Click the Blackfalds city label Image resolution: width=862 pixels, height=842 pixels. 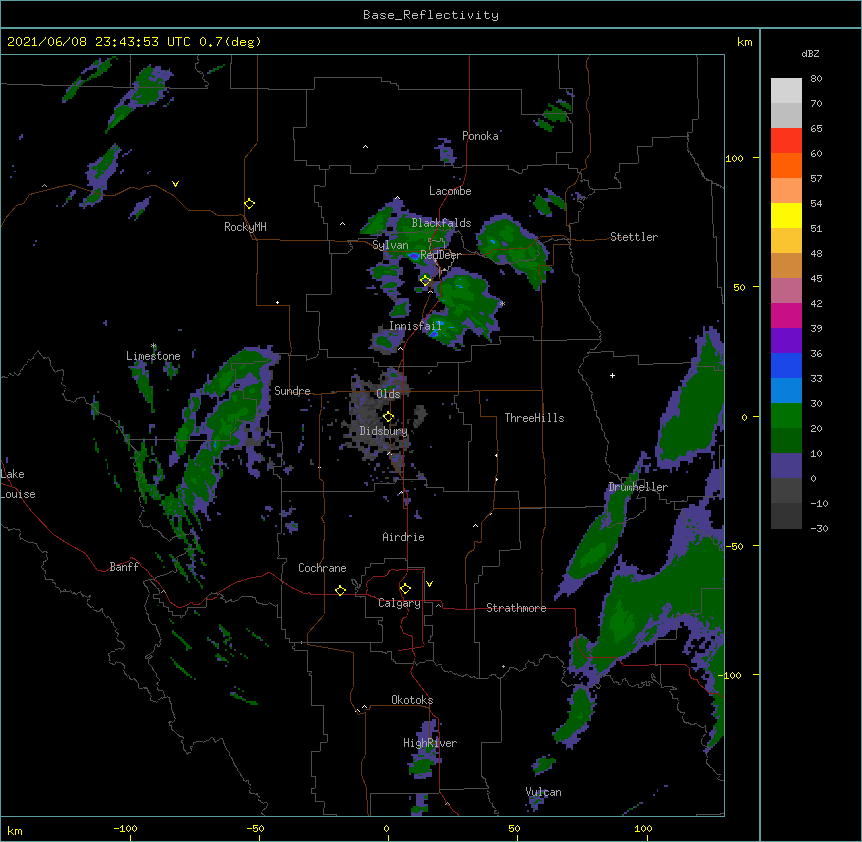tap(441, 223)
